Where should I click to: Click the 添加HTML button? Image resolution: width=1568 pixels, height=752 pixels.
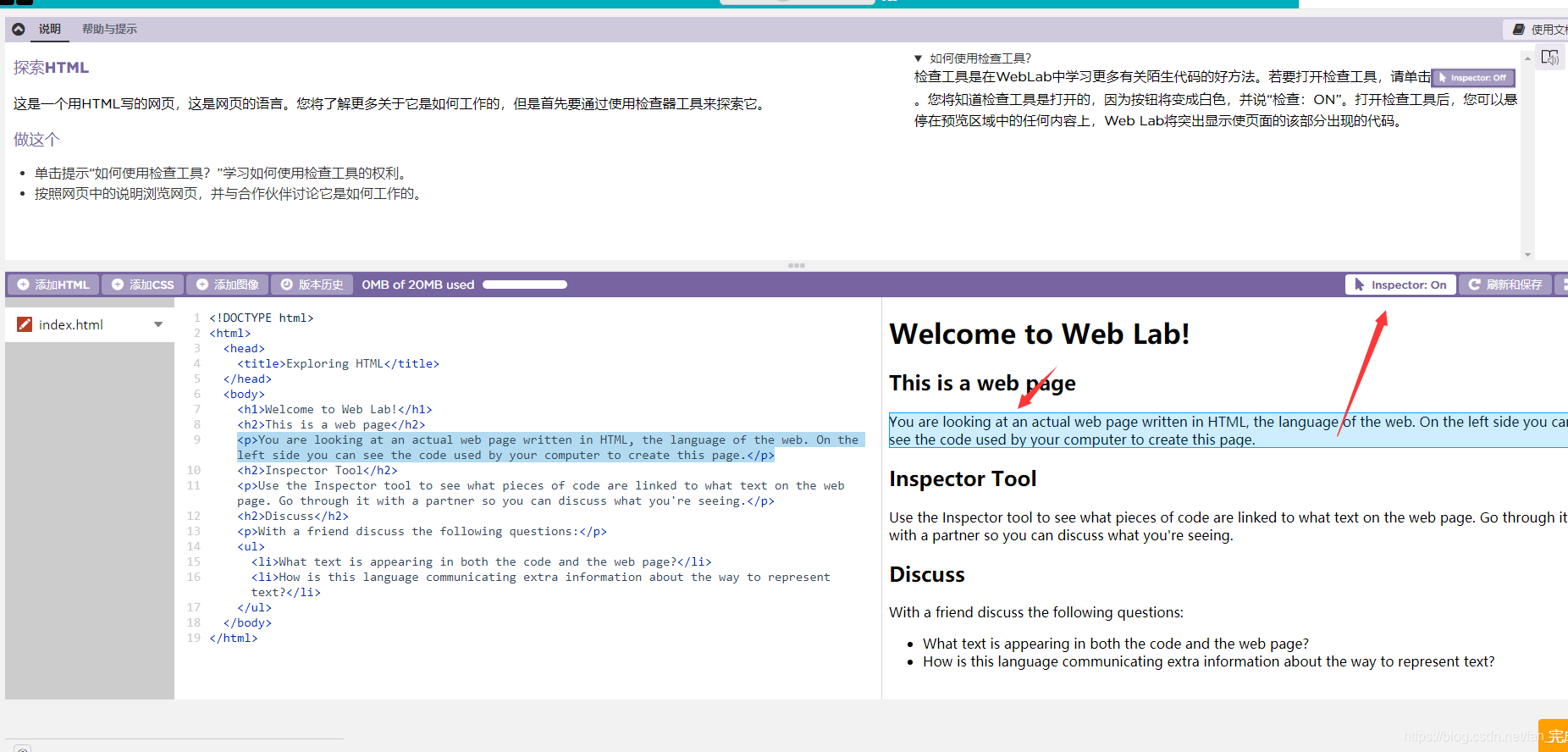click(x=52, y=285)
